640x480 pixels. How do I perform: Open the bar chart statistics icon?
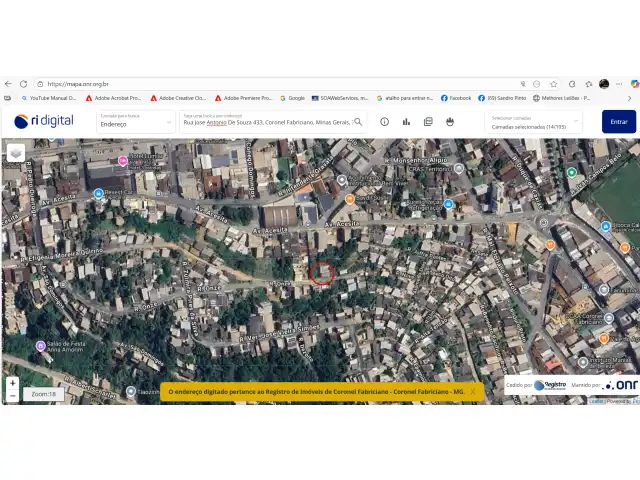point(406,122)
